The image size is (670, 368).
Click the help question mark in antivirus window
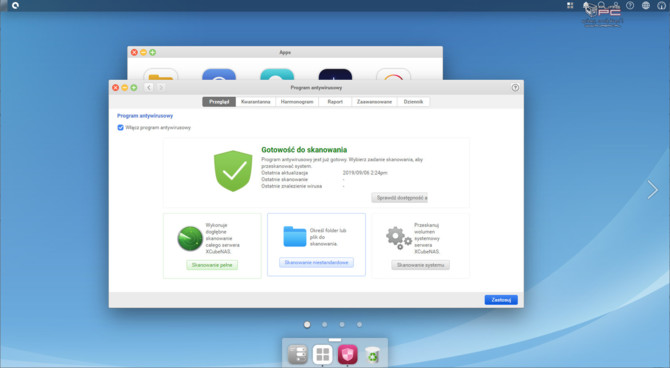pos(515,88)
